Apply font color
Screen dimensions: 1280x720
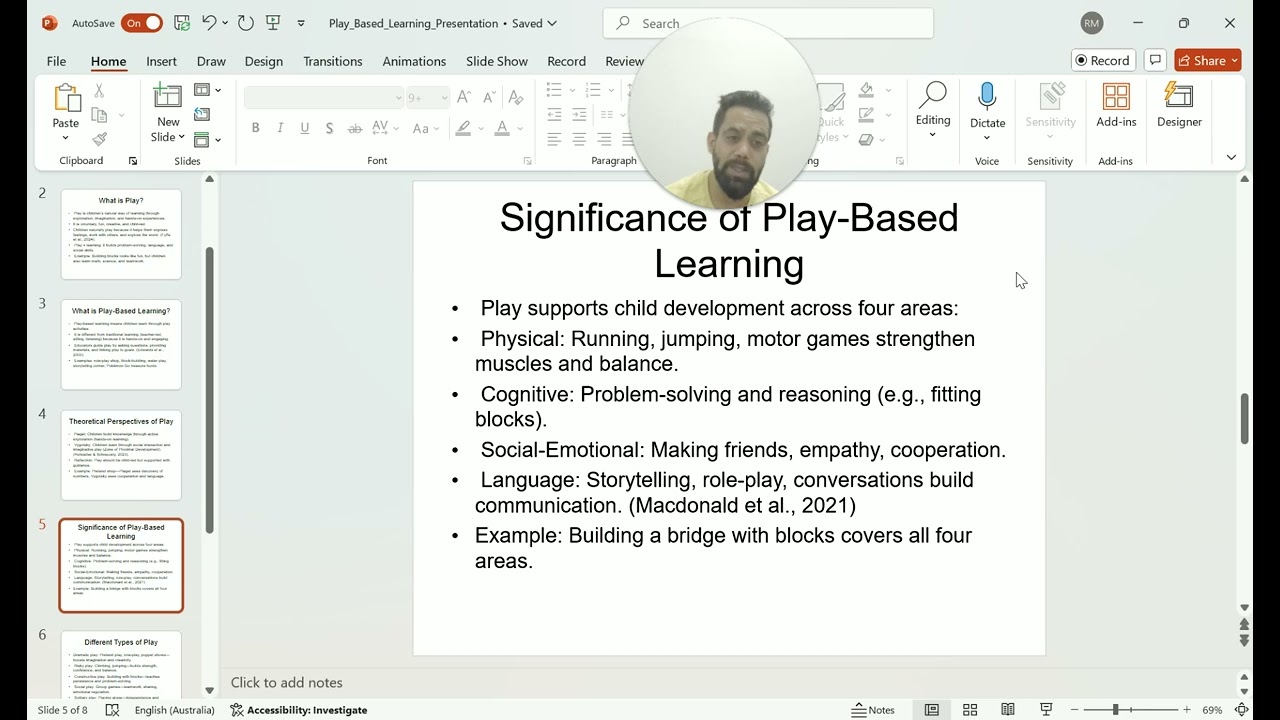pos(502,128)
